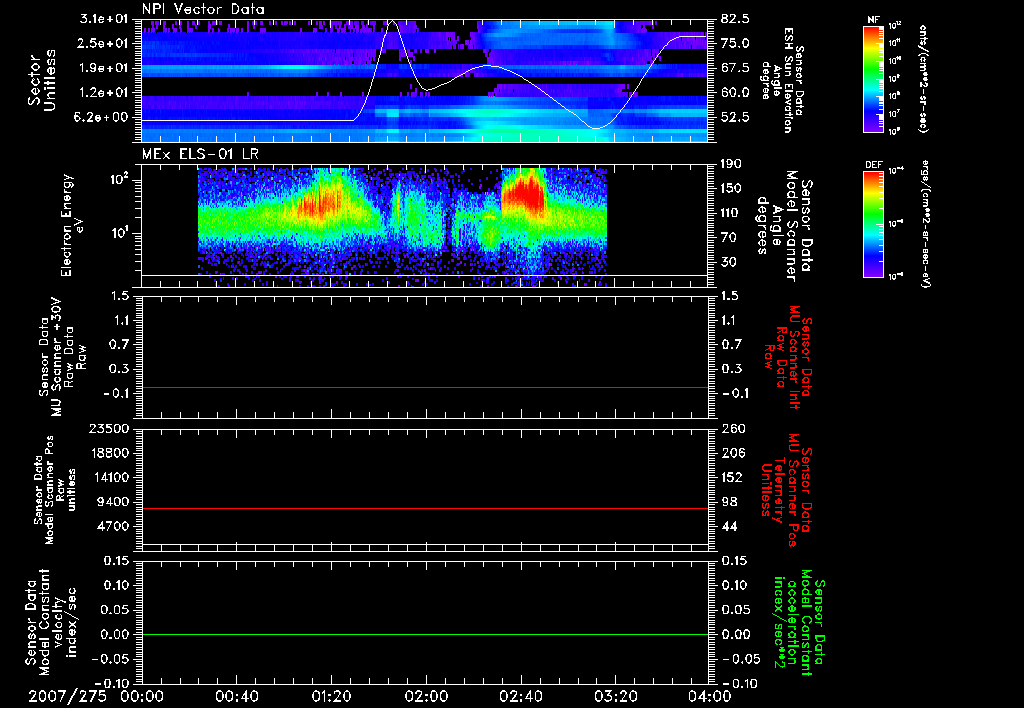Click the "75.0" sun elevation tick label
The height and width of the screenshot is (708, 1024).
coord(735,43)
